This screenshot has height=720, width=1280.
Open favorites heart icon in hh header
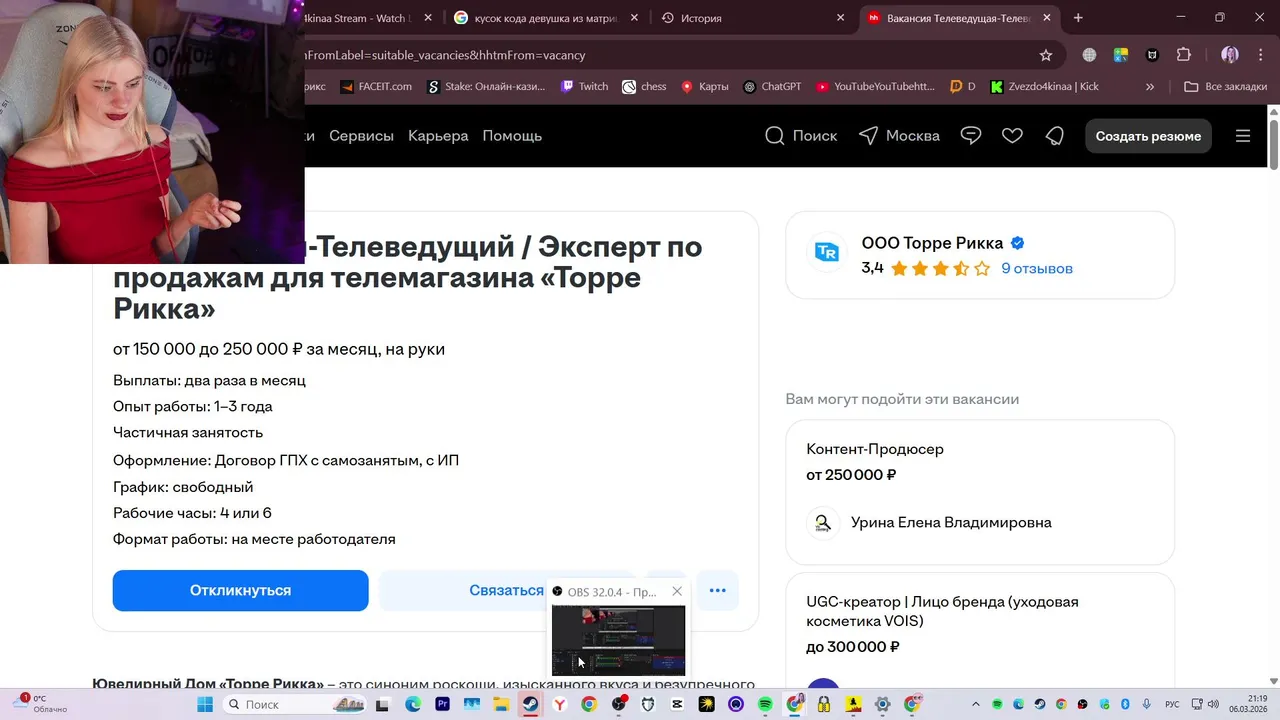[1012, 136]
